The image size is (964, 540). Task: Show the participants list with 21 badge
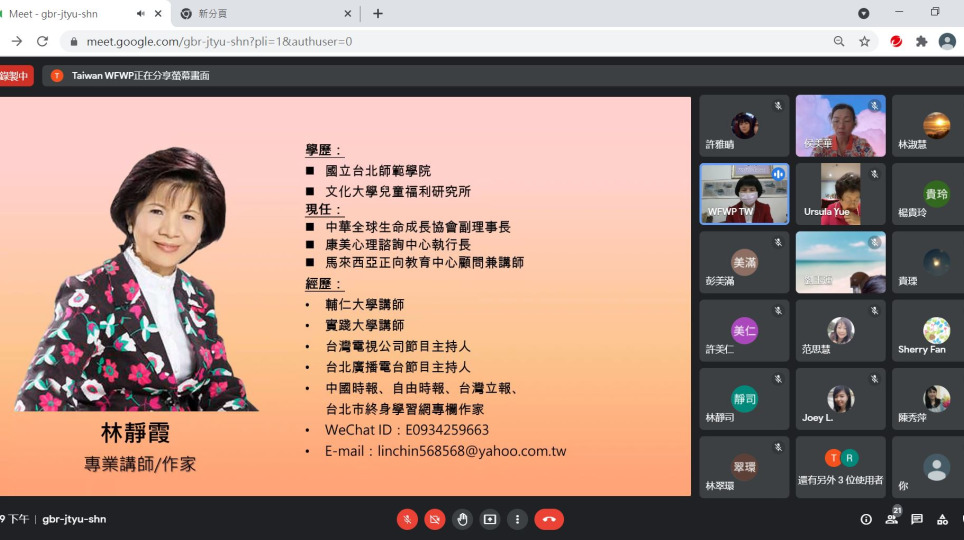892,519
